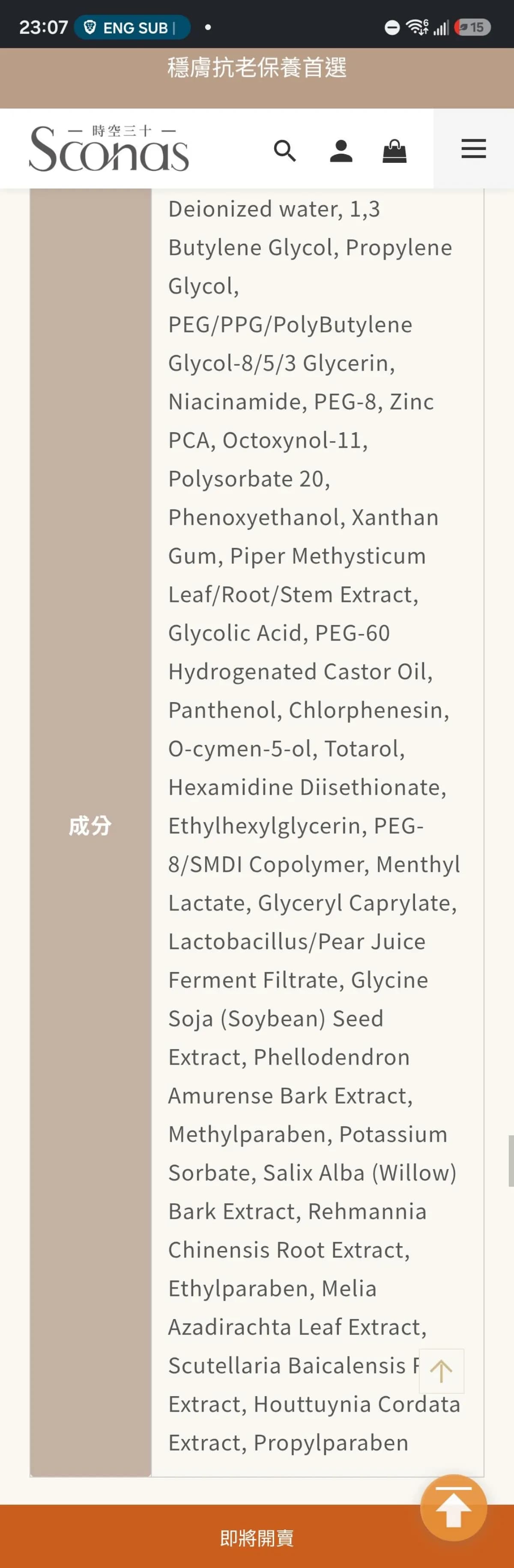
Task: Click the small square back-to-top arrow
Action: 441,1371
